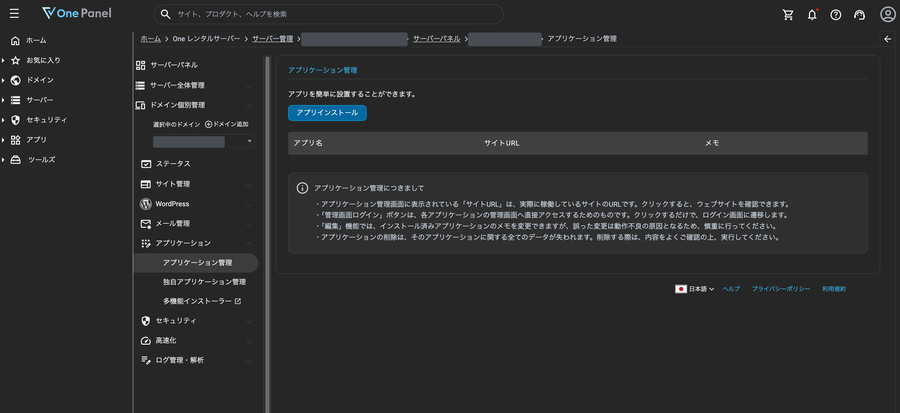Click the アプリインストール button
The width and height of the screenshot is (900, 413).
click(x=327, y=113)
